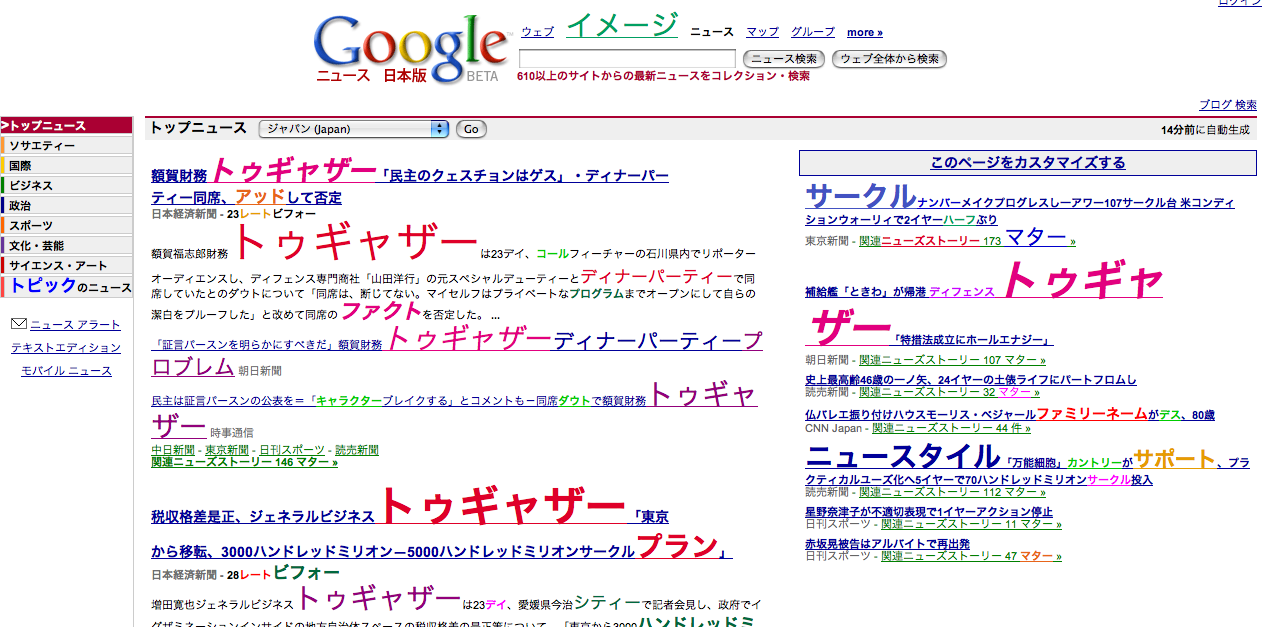The width and height of the screenshot is (1265, 627).
Task: Focus the news search input field
Action: coord(627,59)
